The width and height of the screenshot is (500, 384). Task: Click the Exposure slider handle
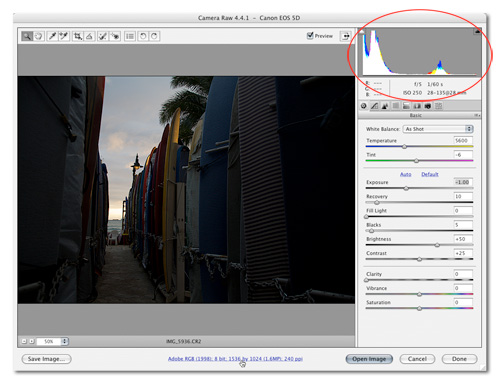click(x=406, y=188)
